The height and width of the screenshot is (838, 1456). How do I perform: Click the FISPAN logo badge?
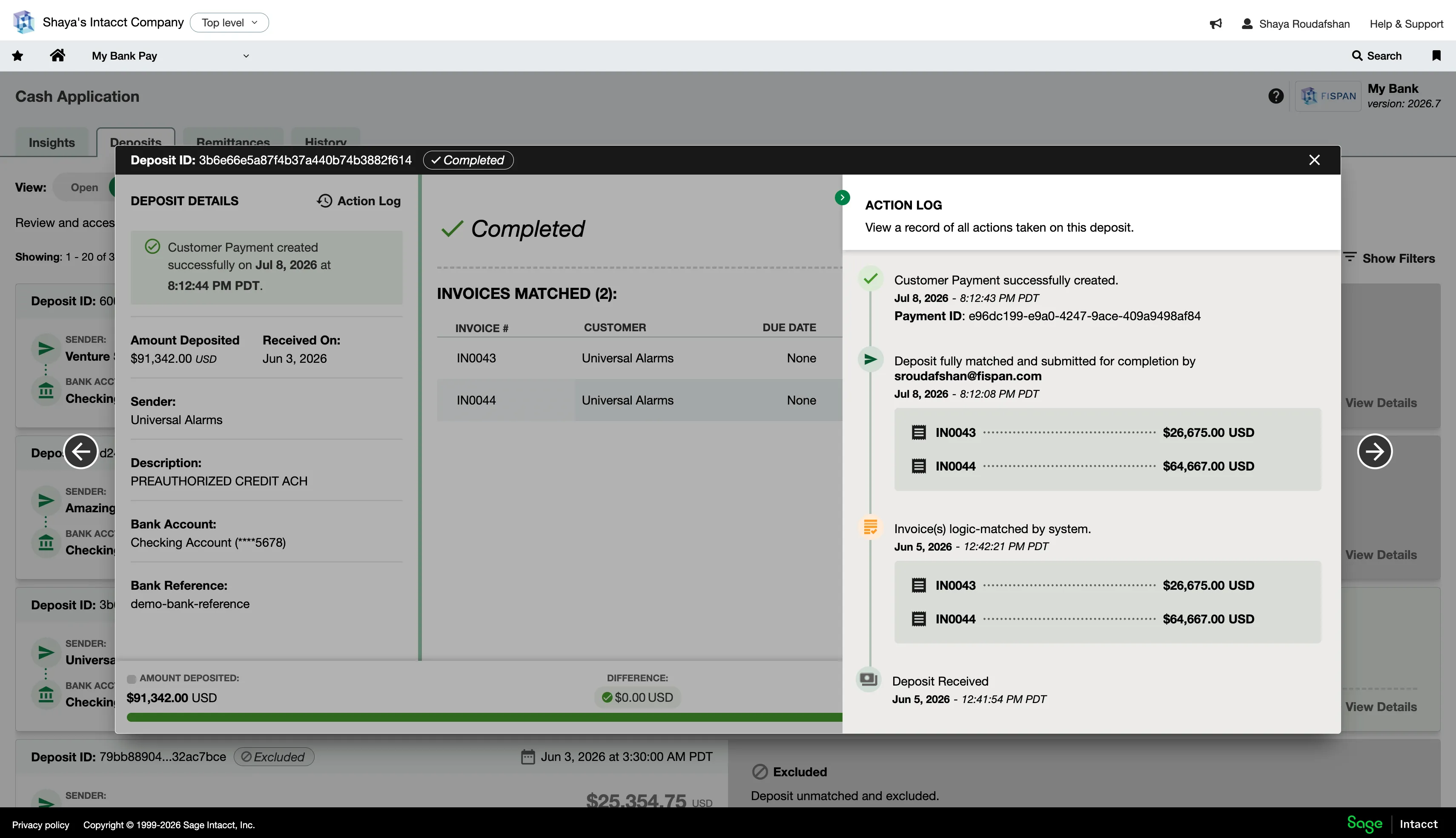(x=1328, y=96)
